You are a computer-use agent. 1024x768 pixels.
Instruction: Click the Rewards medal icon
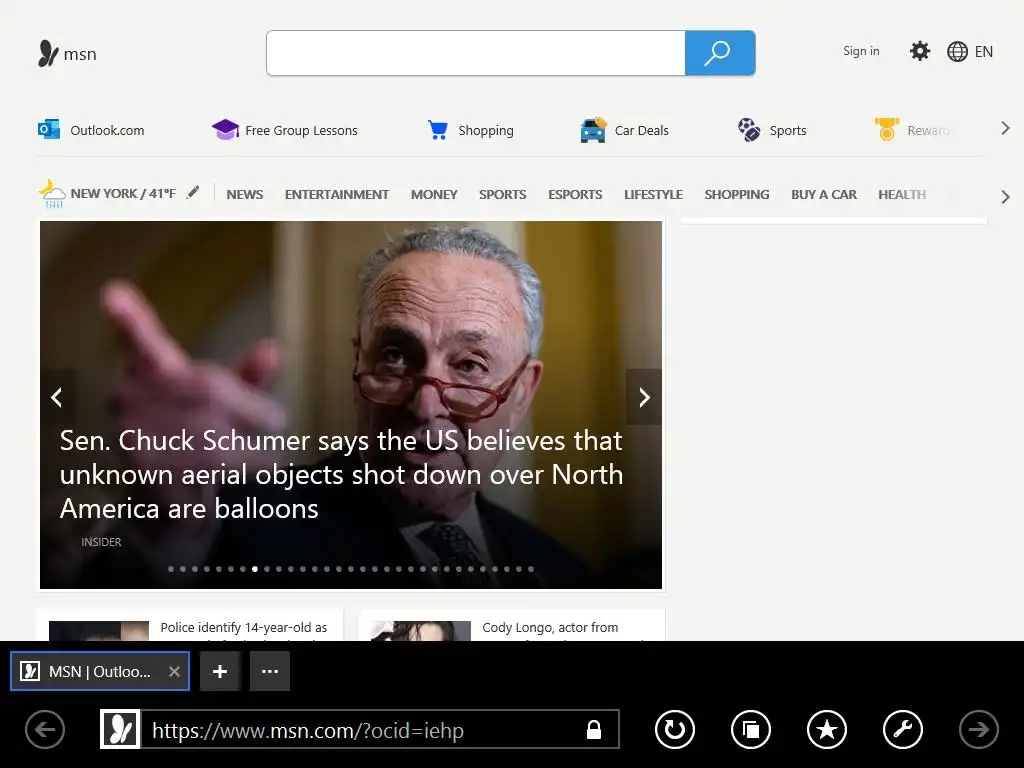pos(887,129)
